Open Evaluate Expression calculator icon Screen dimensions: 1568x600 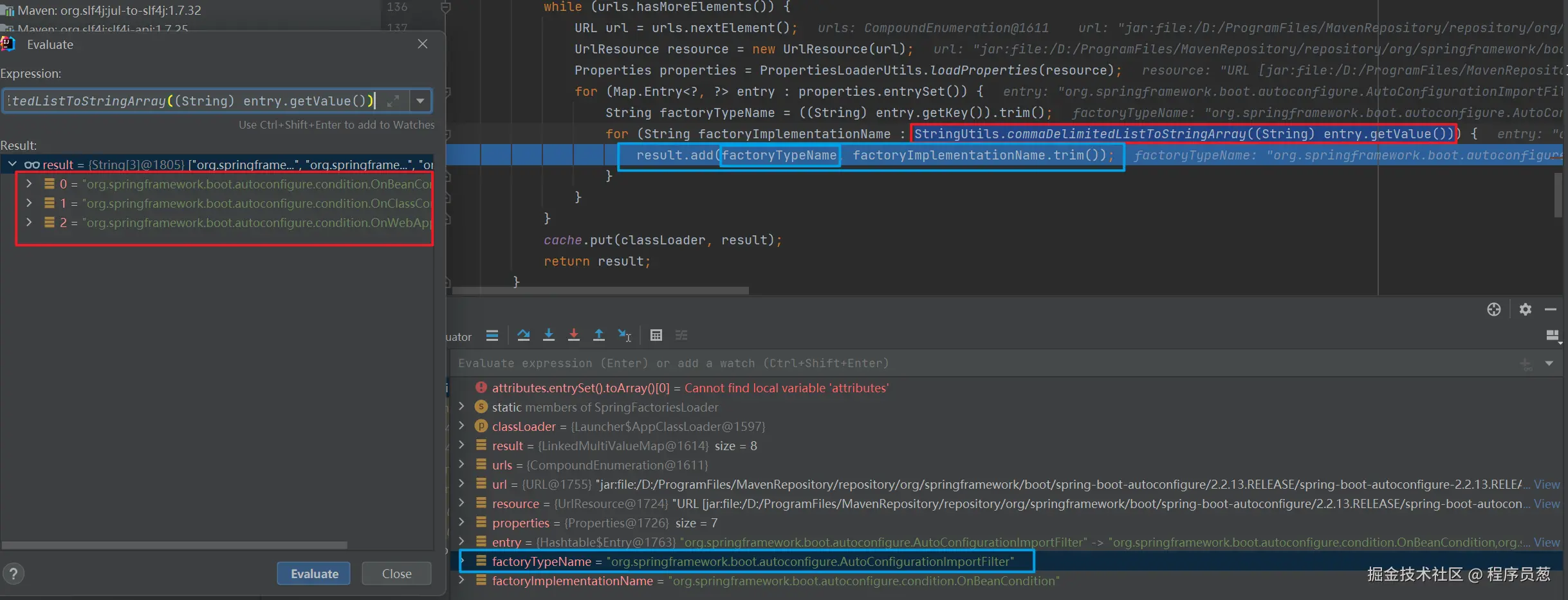click(x=656, y=335)
